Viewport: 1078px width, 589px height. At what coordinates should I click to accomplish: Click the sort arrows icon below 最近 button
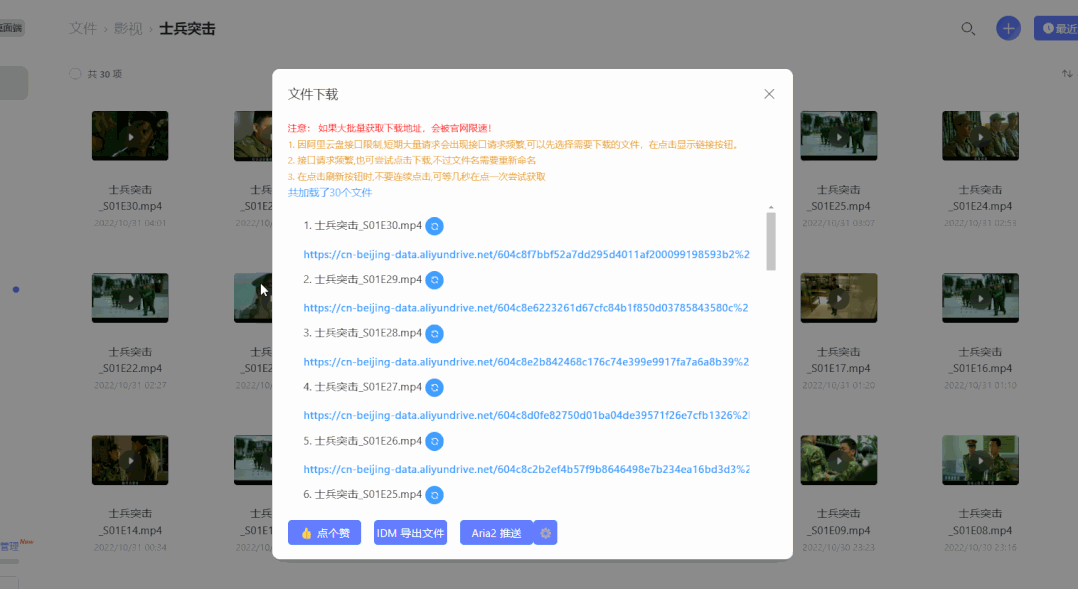point(1065,72)
